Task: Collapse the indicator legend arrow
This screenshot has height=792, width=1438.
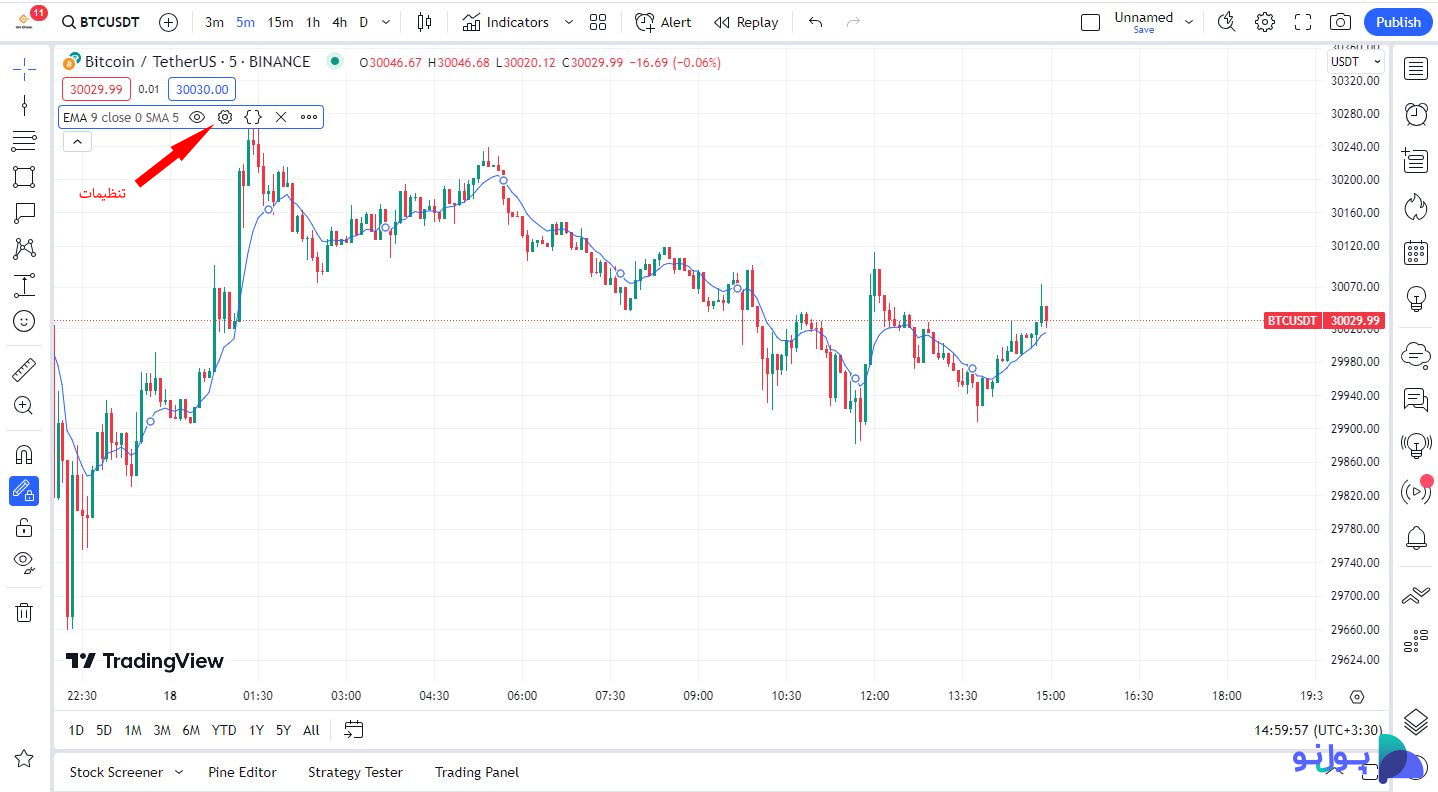Action: tap(77, 142)
